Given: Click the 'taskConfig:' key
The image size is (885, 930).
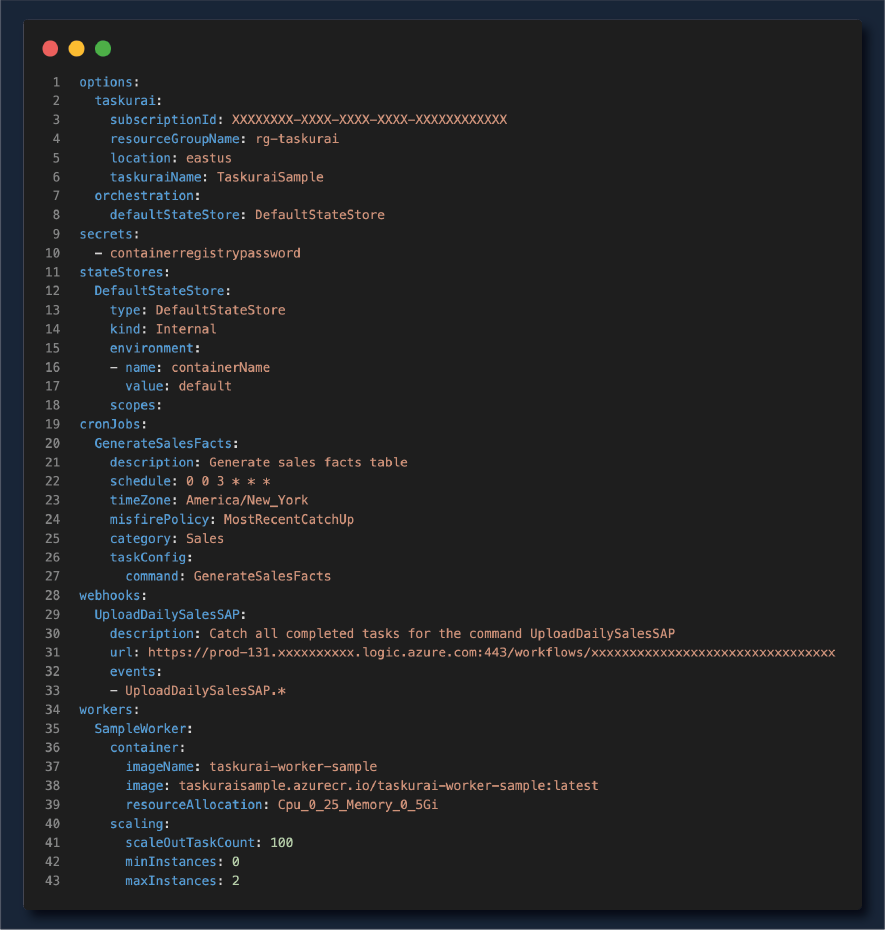Looking at the screenshot, I should click(151, 558).
